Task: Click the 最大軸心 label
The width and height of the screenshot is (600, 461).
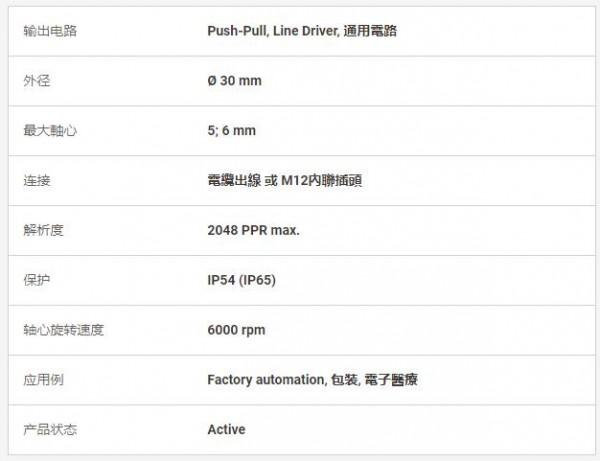Action: pyautogui.click(x=50, y=131)
